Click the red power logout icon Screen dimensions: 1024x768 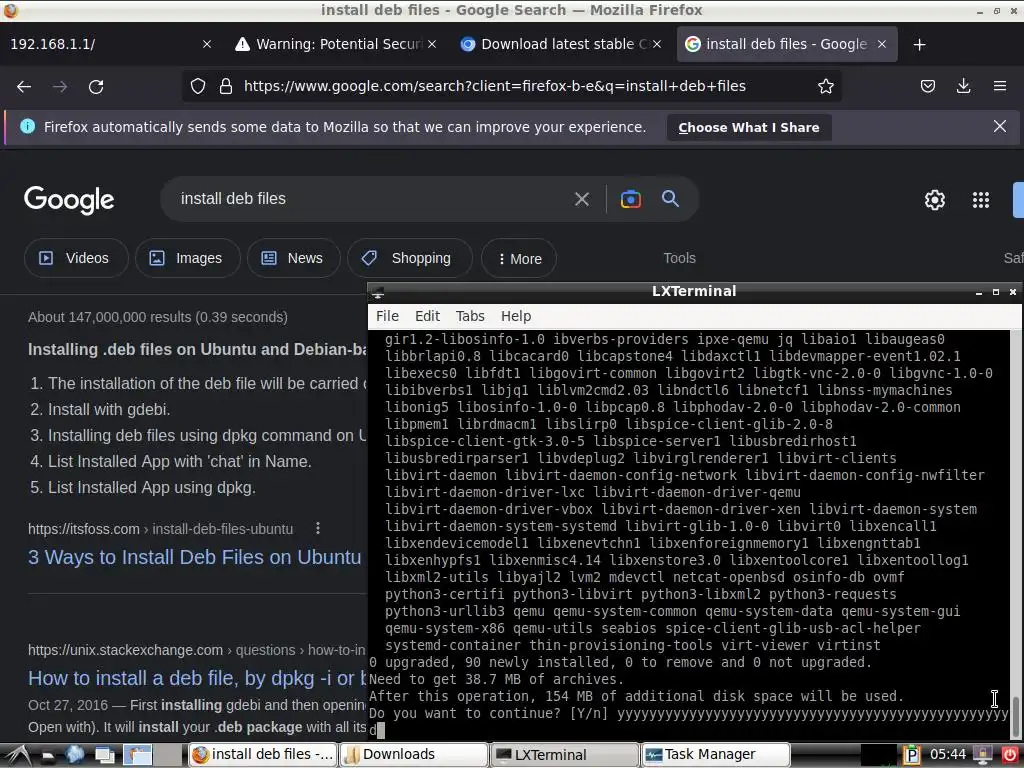point(1011,756)
